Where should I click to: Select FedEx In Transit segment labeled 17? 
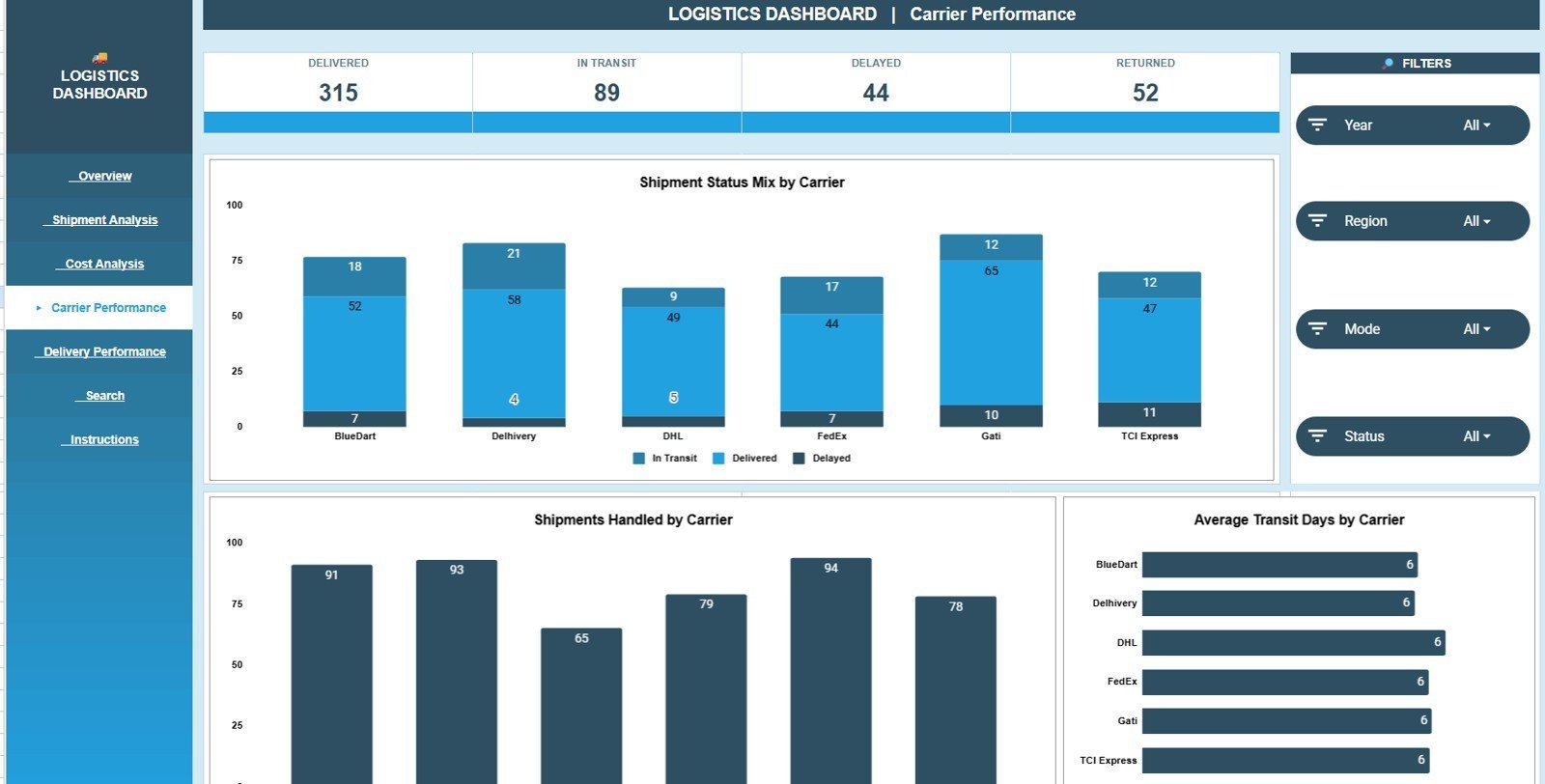[x=831, y=295]
